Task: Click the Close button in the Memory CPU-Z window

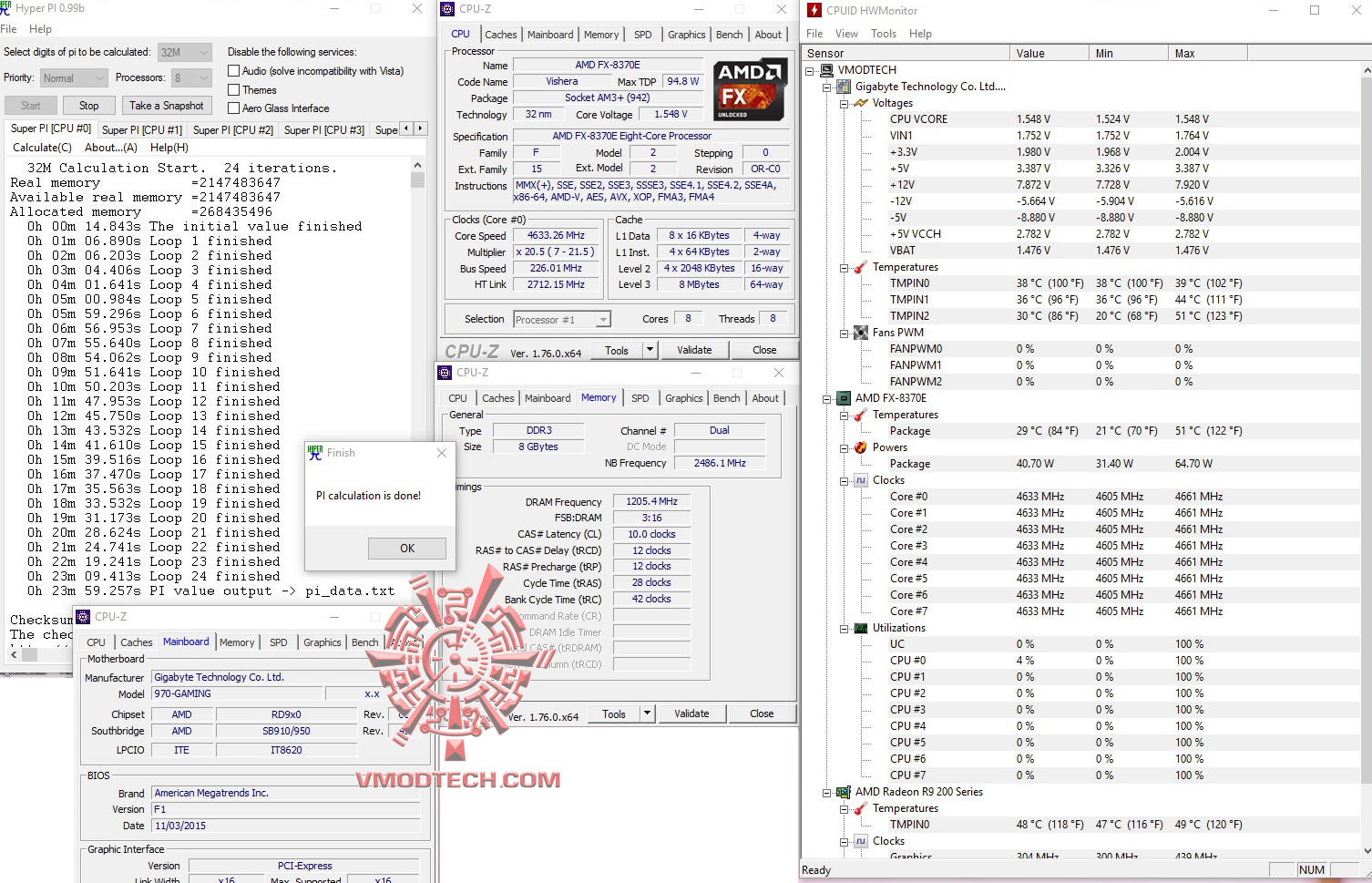Action: tap(762, 714)
